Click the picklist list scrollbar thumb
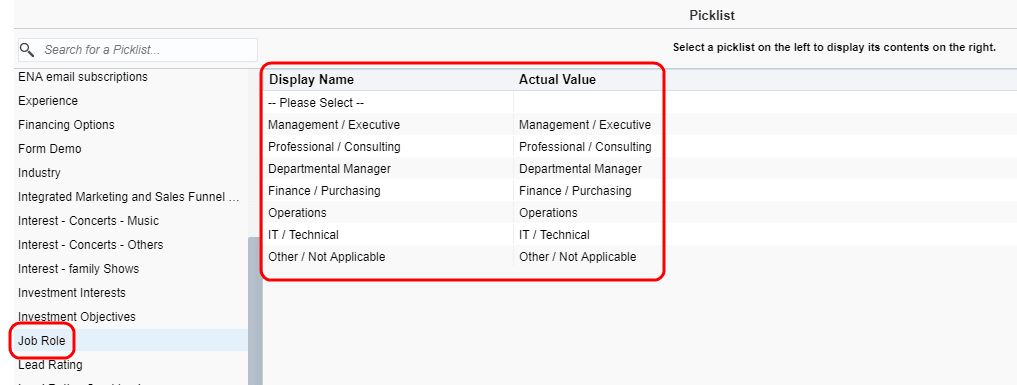 [255, 311]
